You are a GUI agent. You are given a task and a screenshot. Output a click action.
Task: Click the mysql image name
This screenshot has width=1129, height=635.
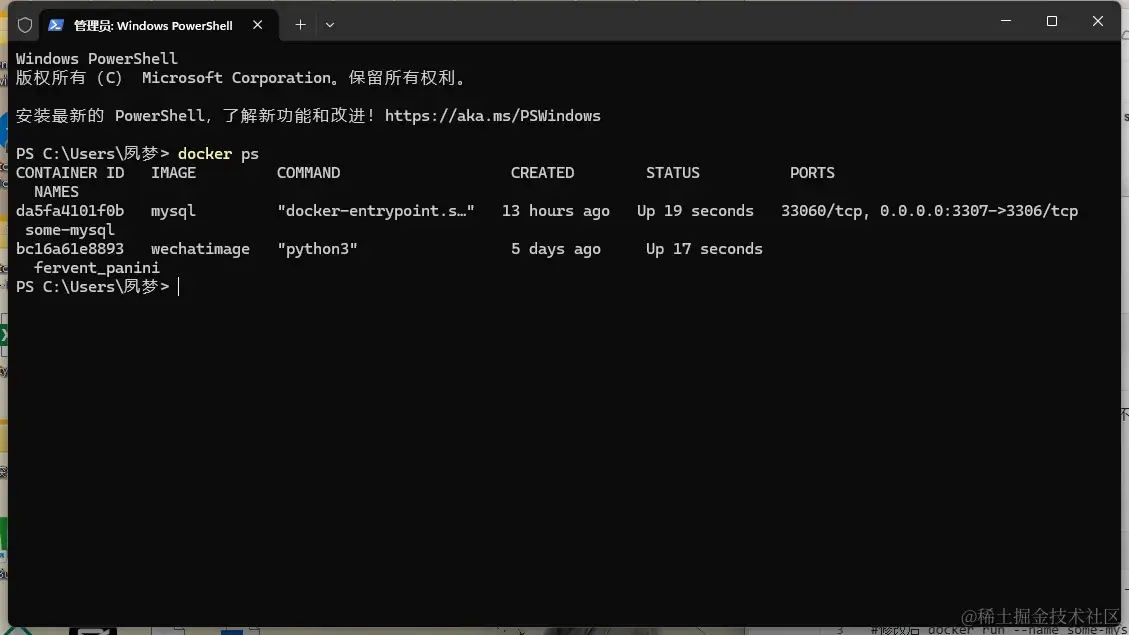tap(173, 211)
